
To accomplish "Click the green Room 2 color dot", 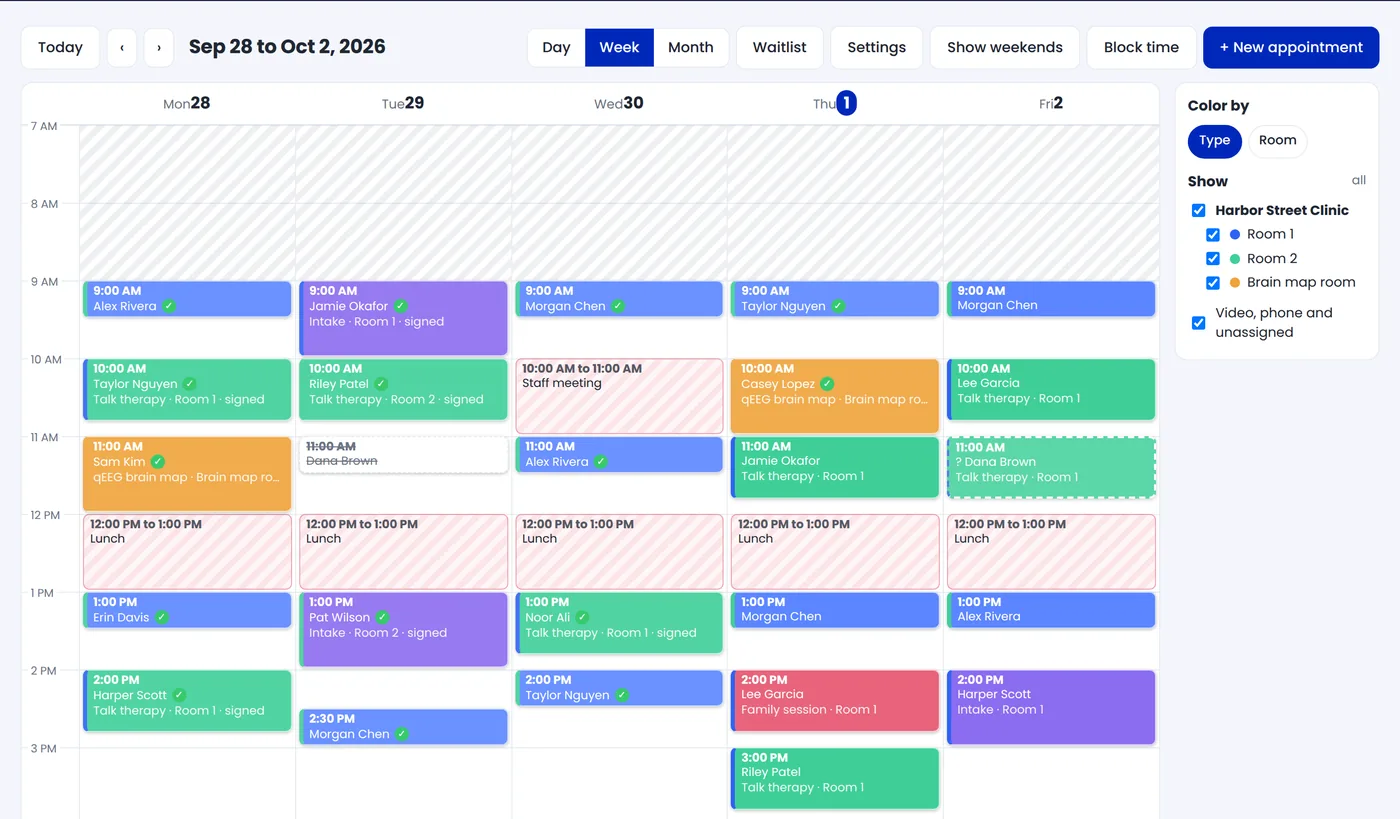I will pos(1234,258).
